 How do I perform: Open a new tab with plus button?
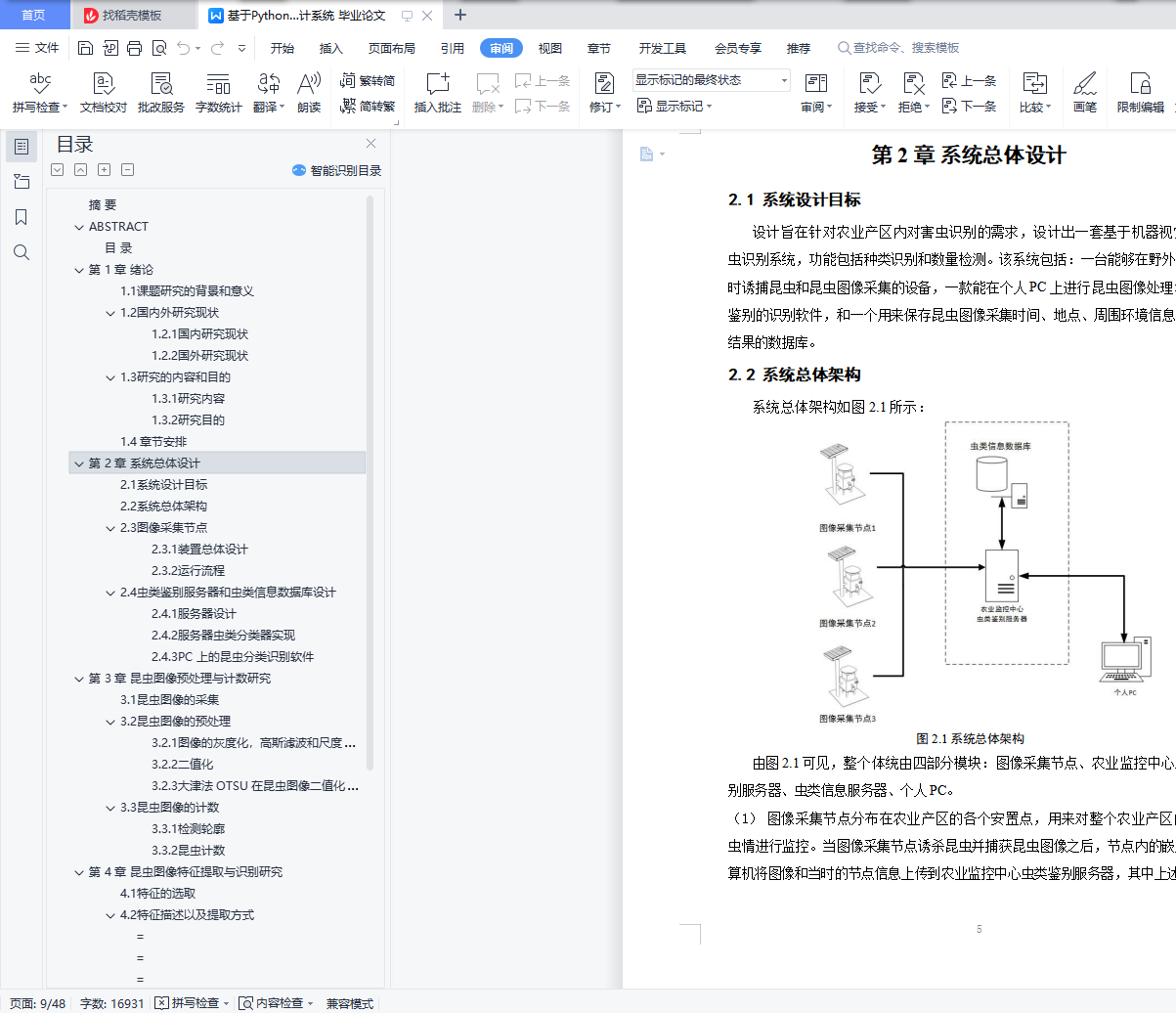(x=461, y=15)
